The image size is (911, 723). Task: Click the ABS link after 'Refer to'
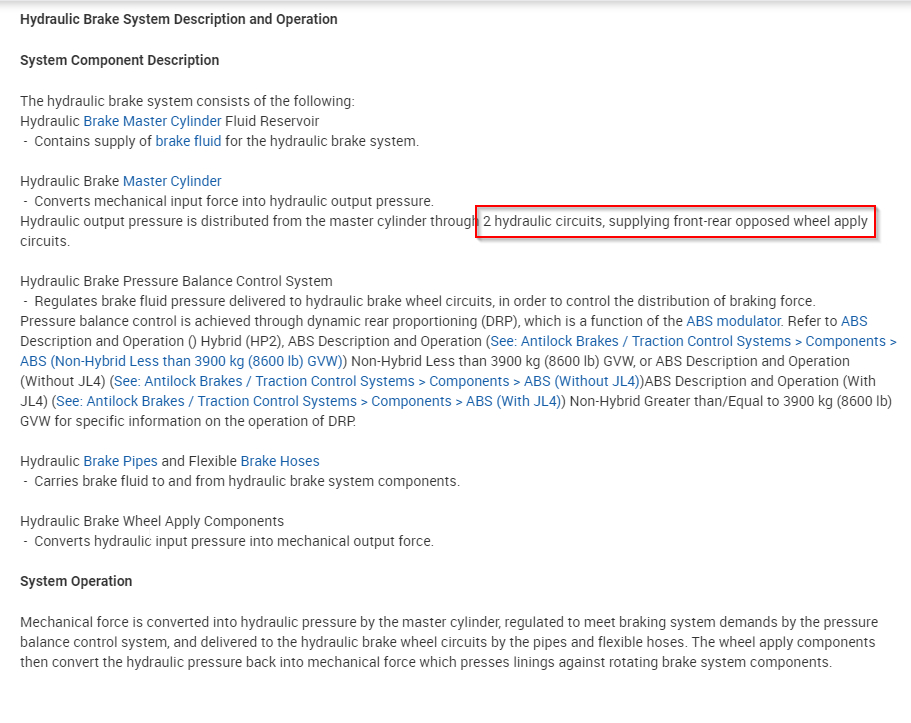854,321
